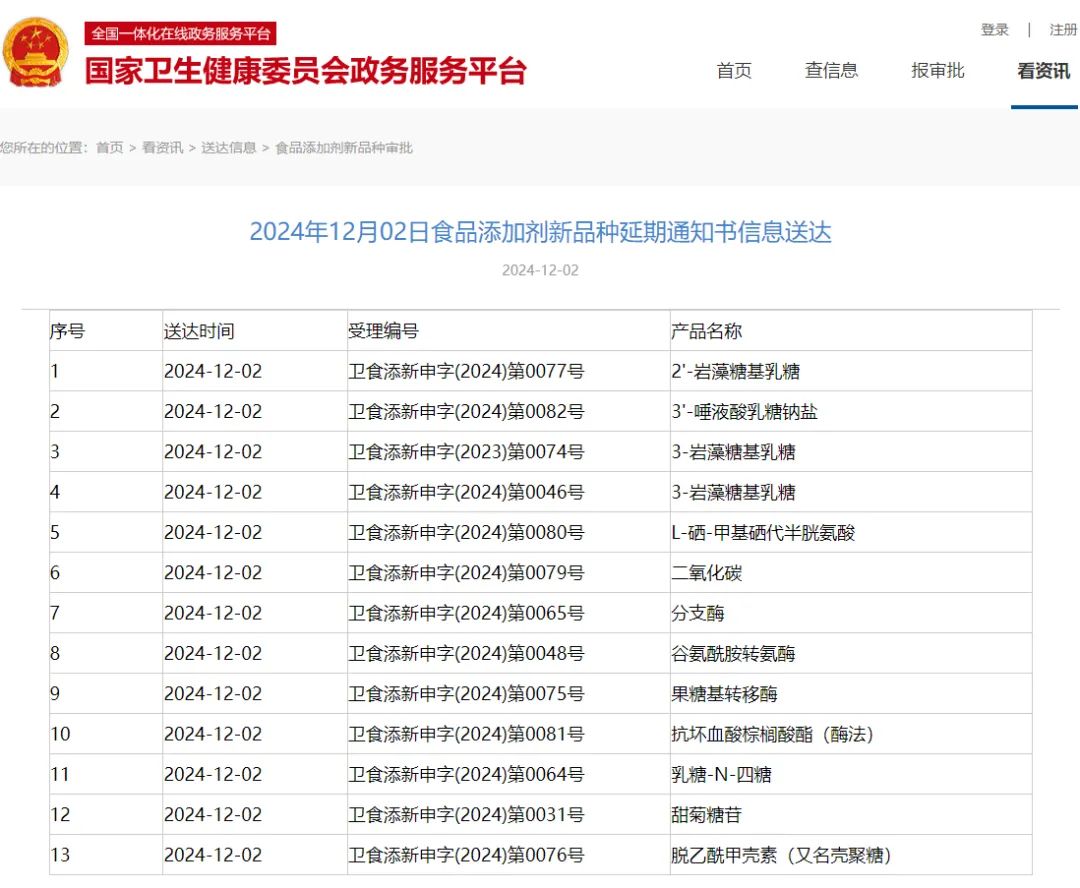The image size is (1080, 888).
Task: Click serial number 10 in the table
Action: coord(60,734)
